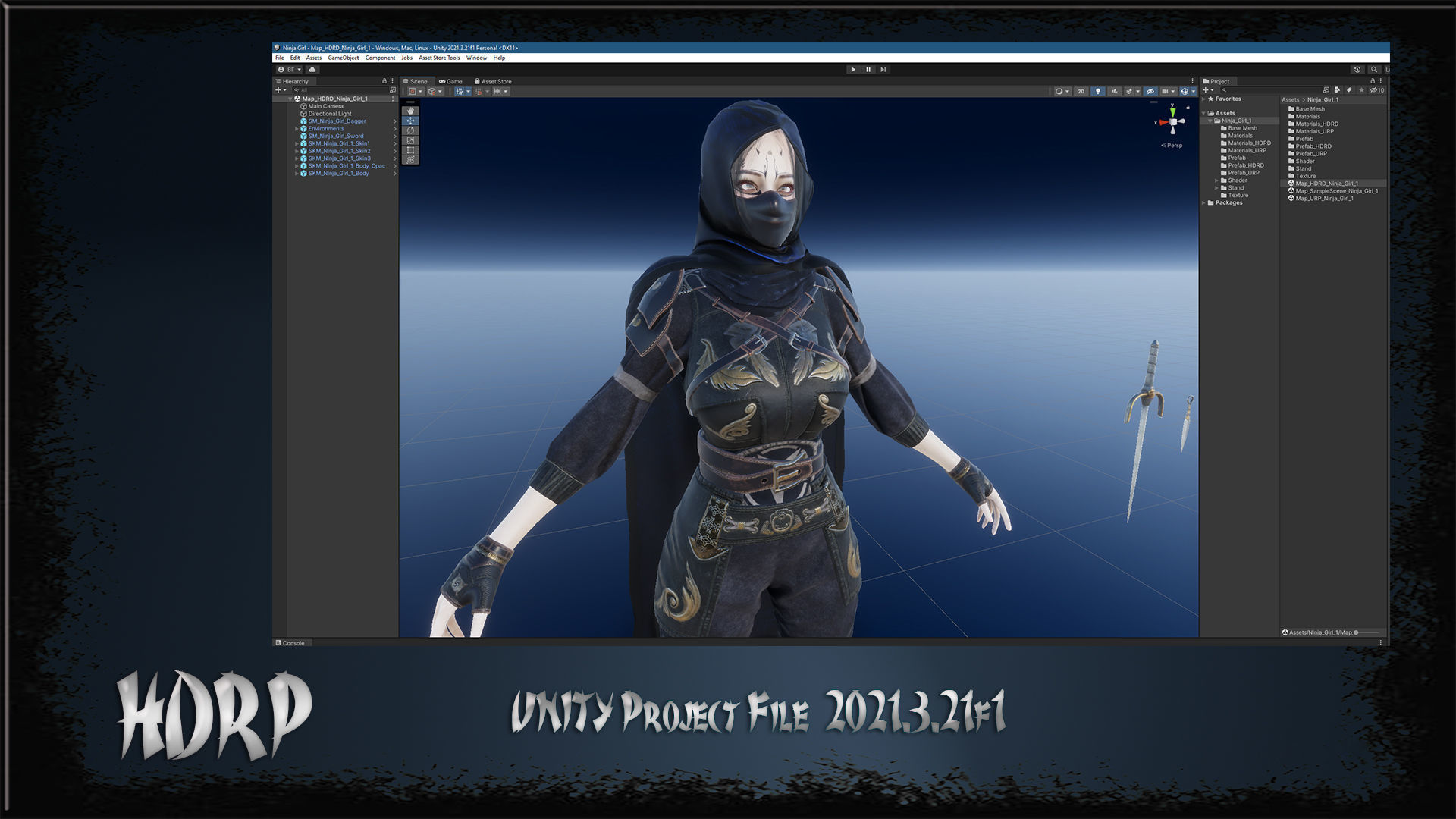Select Directional Light in Hierarchy
Image resolution: width=1456 pixels, height=819 pixels.
pos(329,114)
